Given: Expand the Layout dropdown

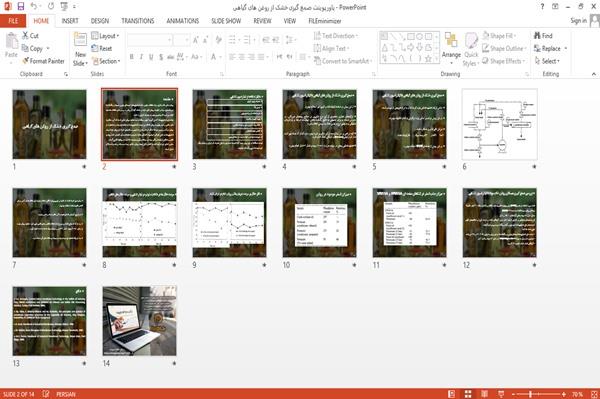Looking at the screenshot, I should [105, 36].
